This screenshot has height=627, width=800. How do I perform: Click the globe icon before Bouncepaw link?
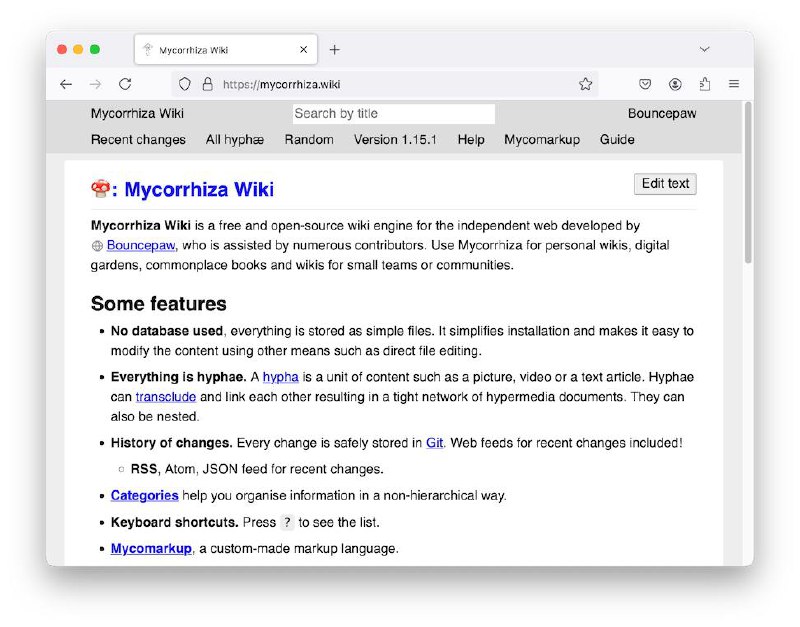[x=97, y=246]
